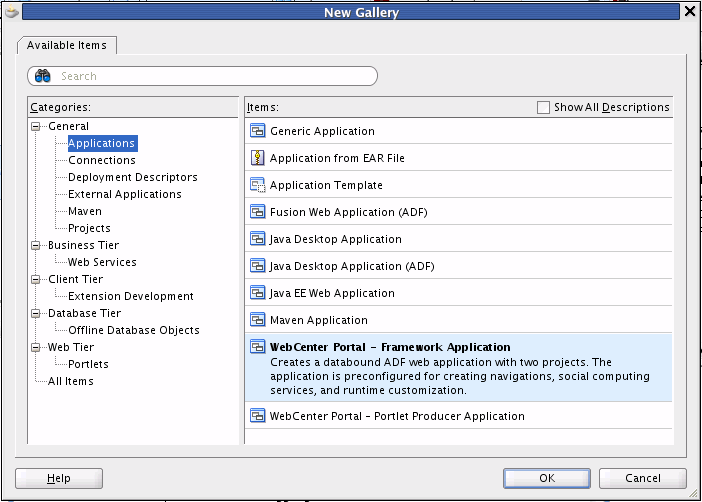This screenshot has width=702, height=502.
Task: Choose the Application Template text
Action: 326,185
